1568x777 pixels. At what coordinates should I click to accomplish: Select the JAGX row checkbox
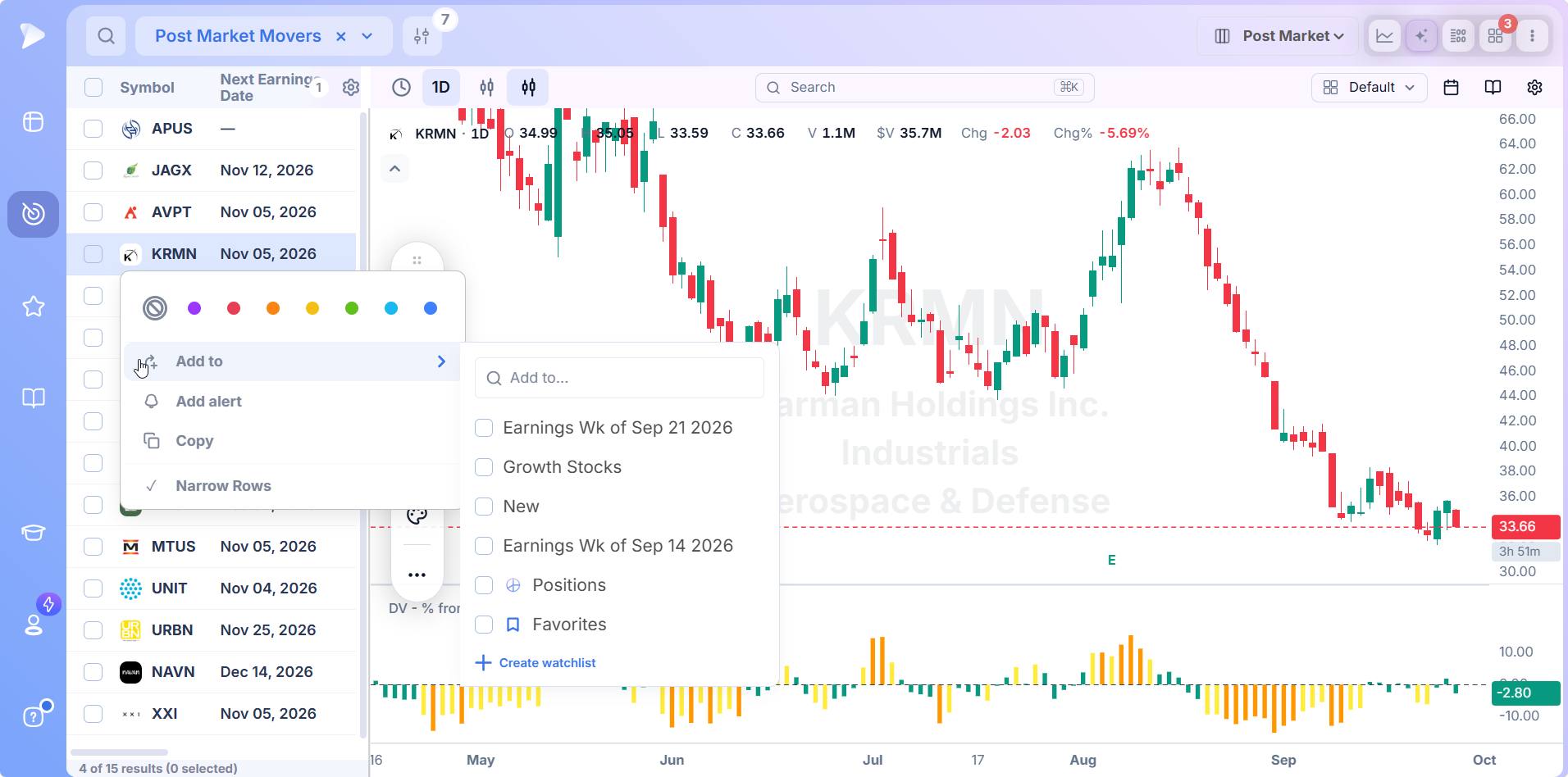click(93, 170)
